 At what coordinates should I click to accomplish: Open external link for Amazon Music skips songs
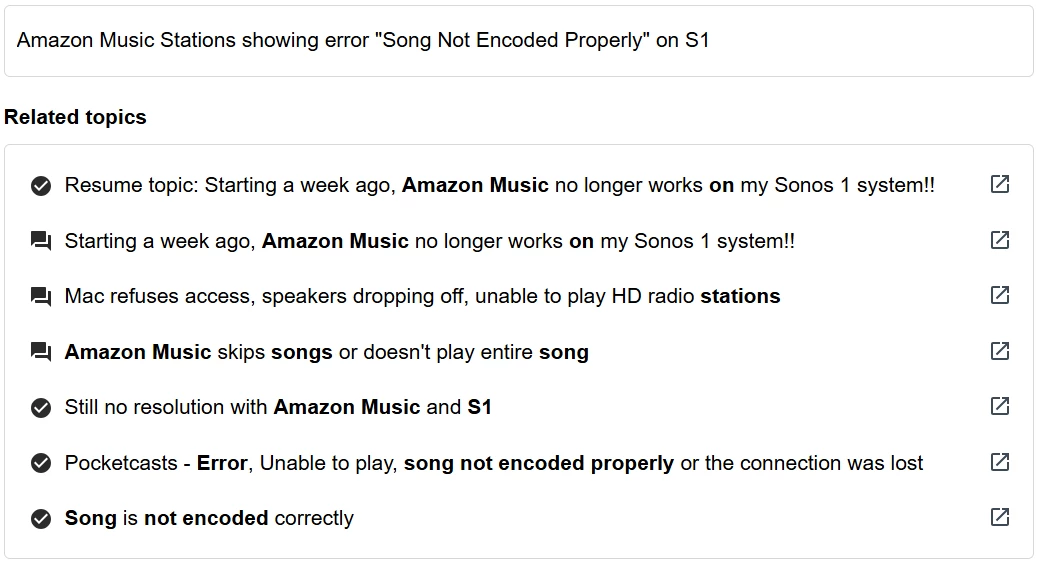click(x=999, y=351)
